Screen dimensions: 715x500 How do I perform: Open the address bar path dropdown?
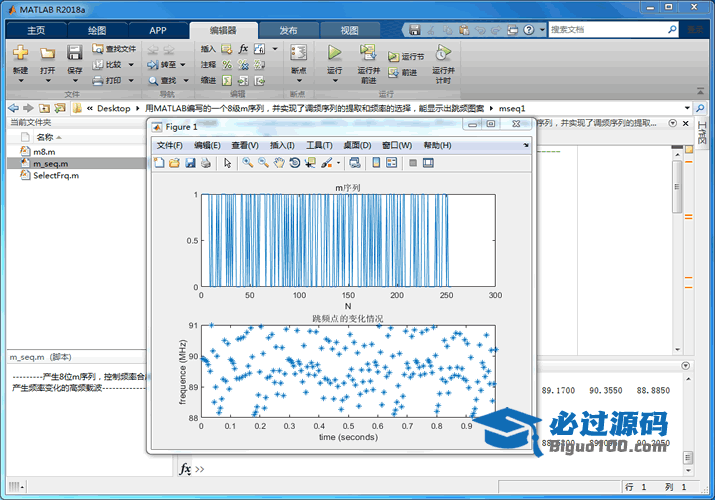click(x=687, y=108)
